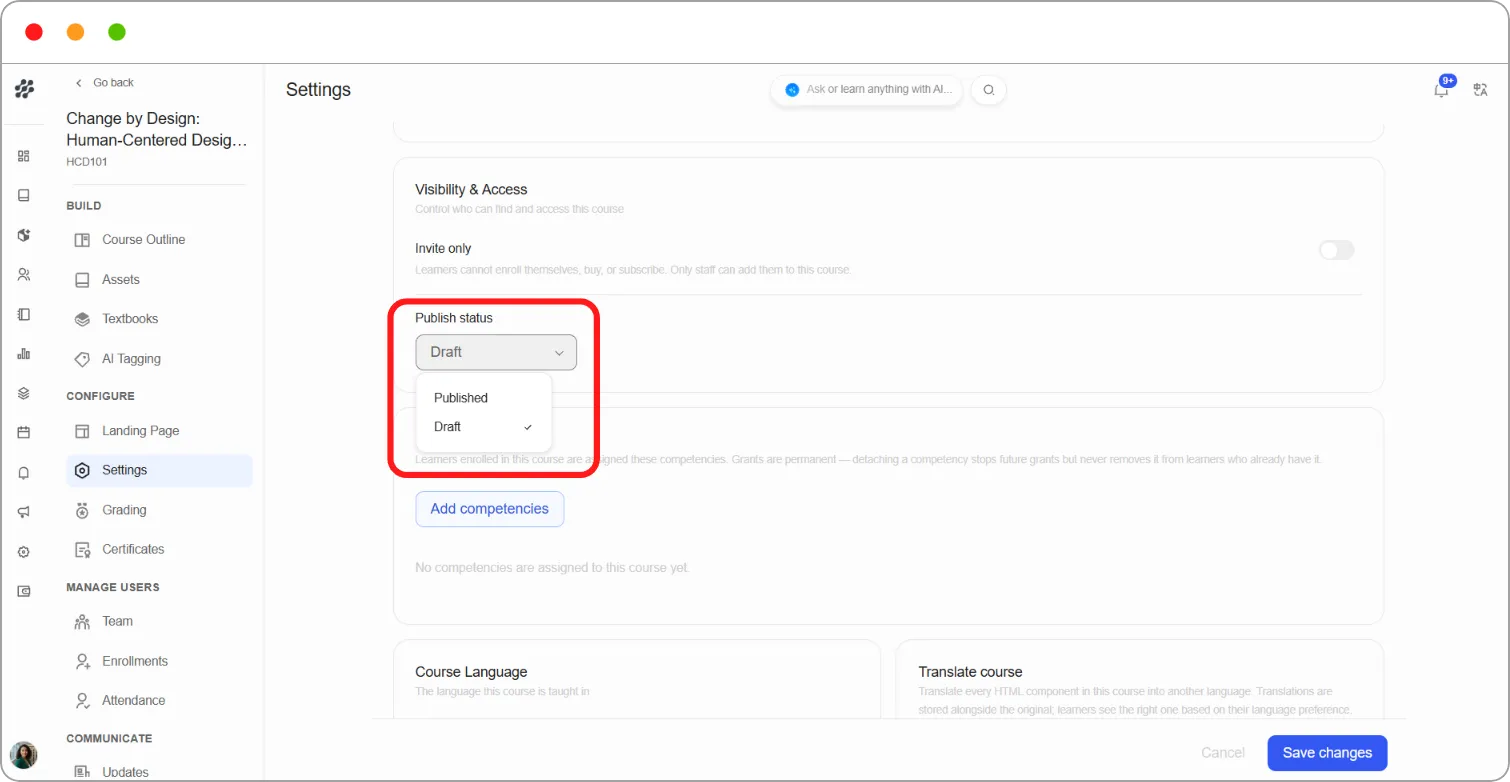Screen dimensions: 1510x782
Task: Collapse the Publish status Draft dropdown
Action: pos(496,352)
